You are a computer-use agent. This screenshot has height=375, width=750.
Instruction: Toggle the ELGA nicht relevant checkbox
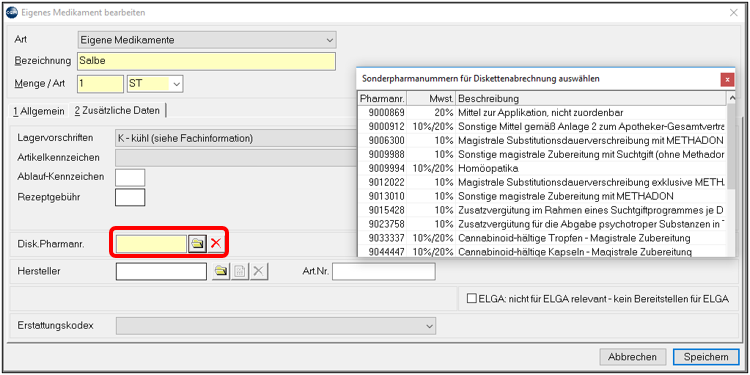click(472, 299)
